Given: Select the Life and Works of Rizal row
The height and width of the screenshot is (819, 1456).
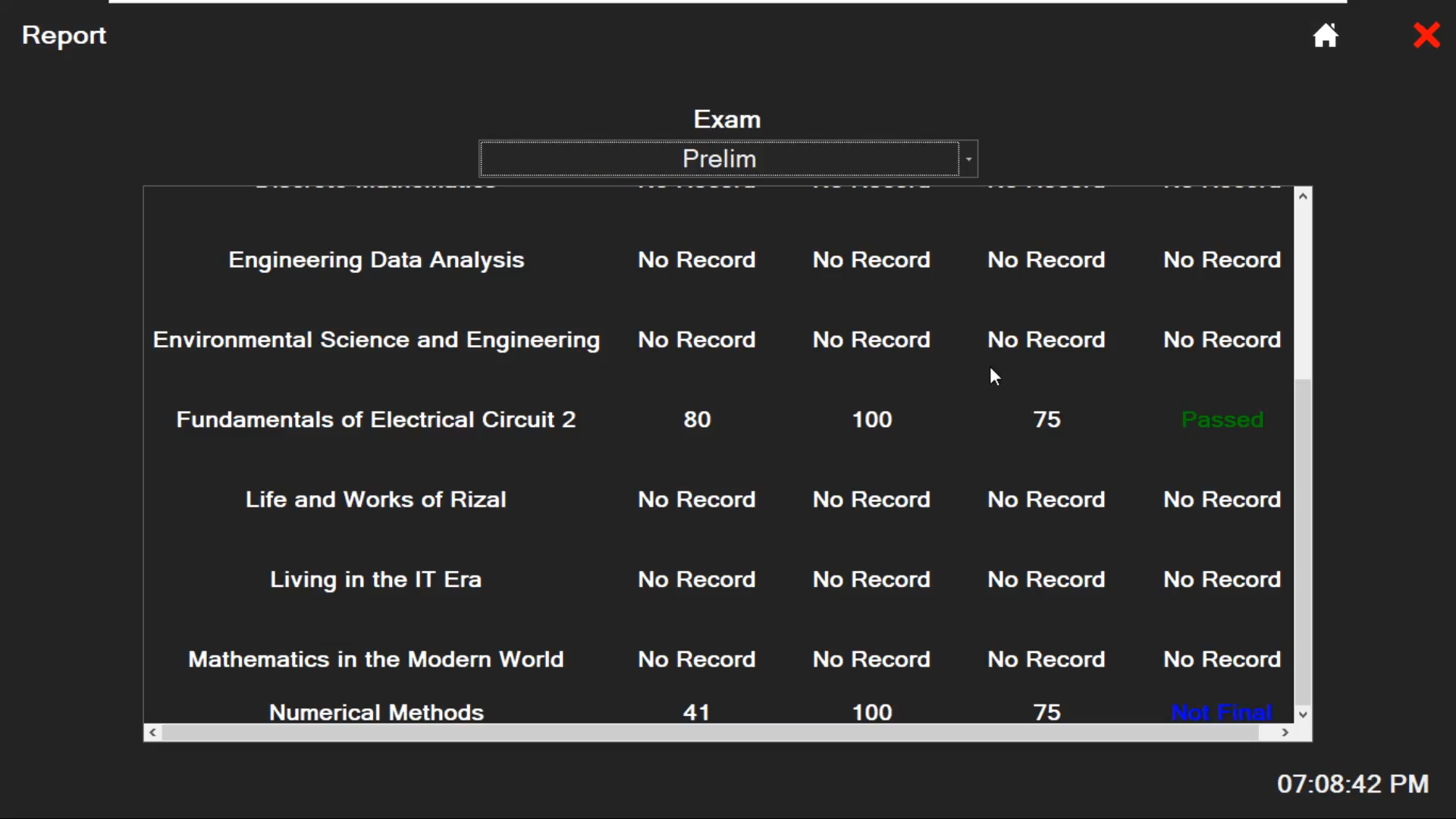Looking at the screenshot, I should pos(375,500).
